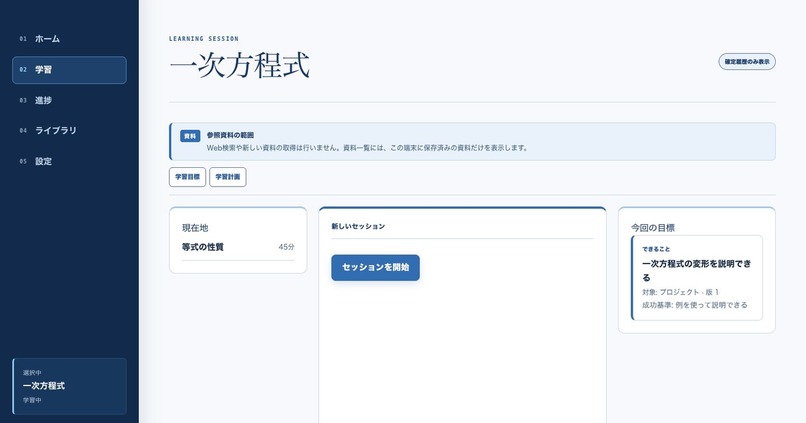Switch to the 学習計画 tab

click(x=228, y=177)
